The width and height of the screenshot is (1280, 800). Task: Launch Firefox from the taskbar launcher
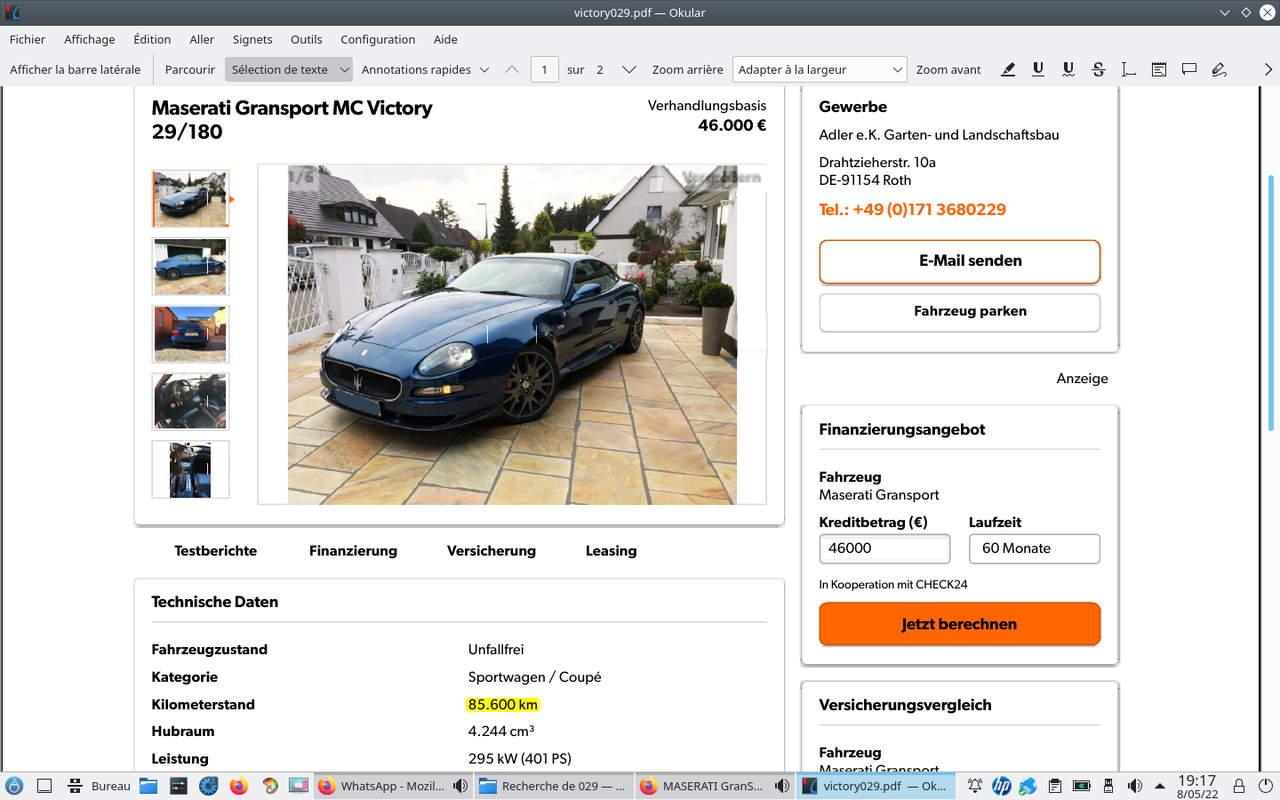(x=238, y=786)
